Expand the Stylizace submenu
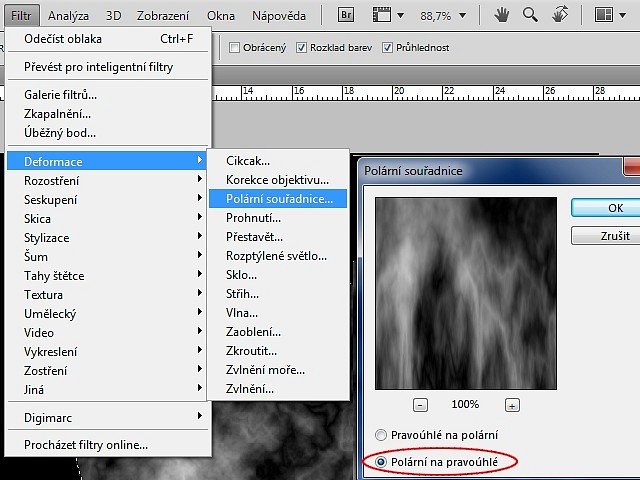Screen dimensions: 640x480 109,237
